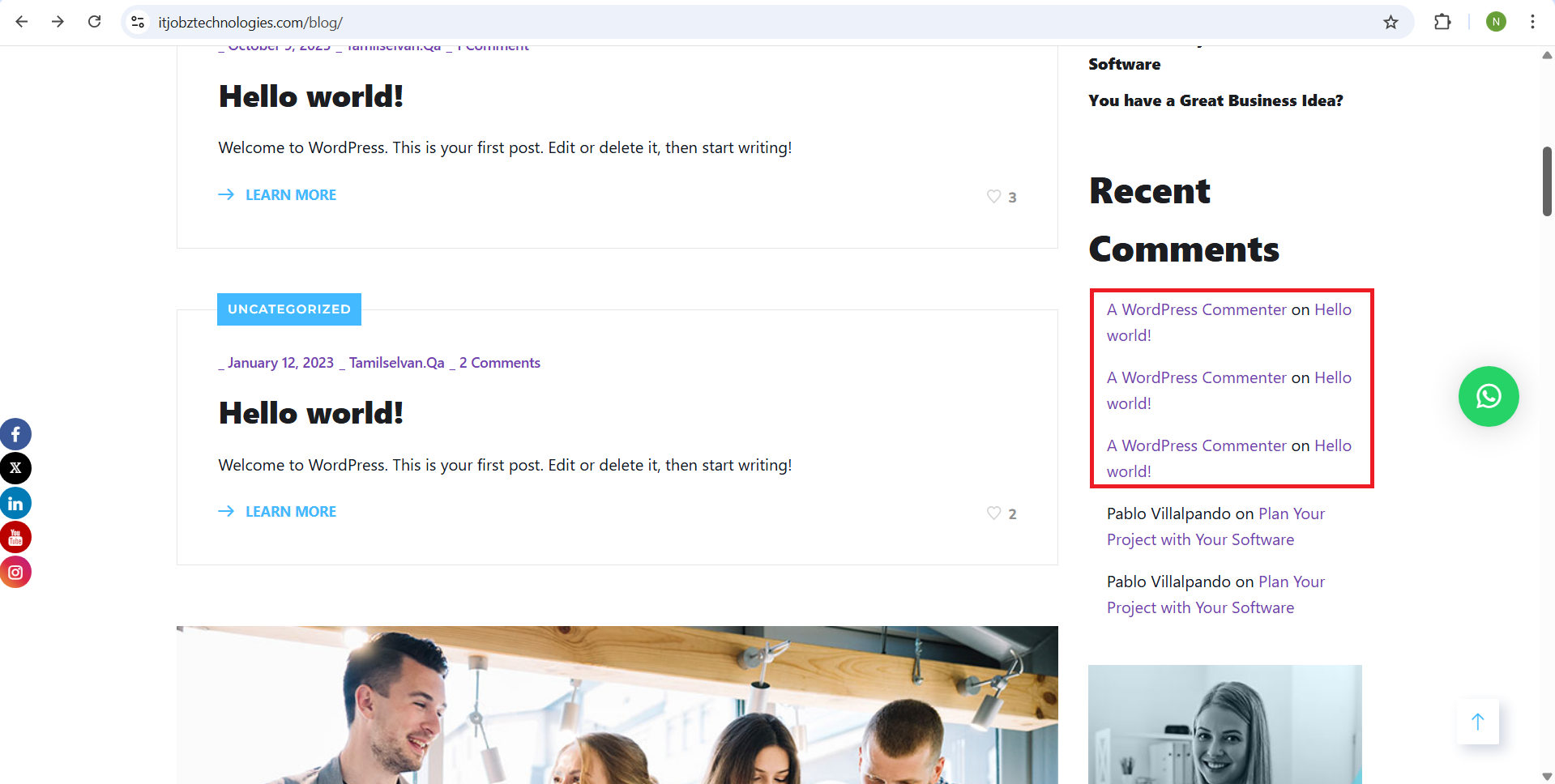Click the scroll-to-top arrow button
Screen dimensions: 1555x784
pyautogui.click(x=1477, y=722)
